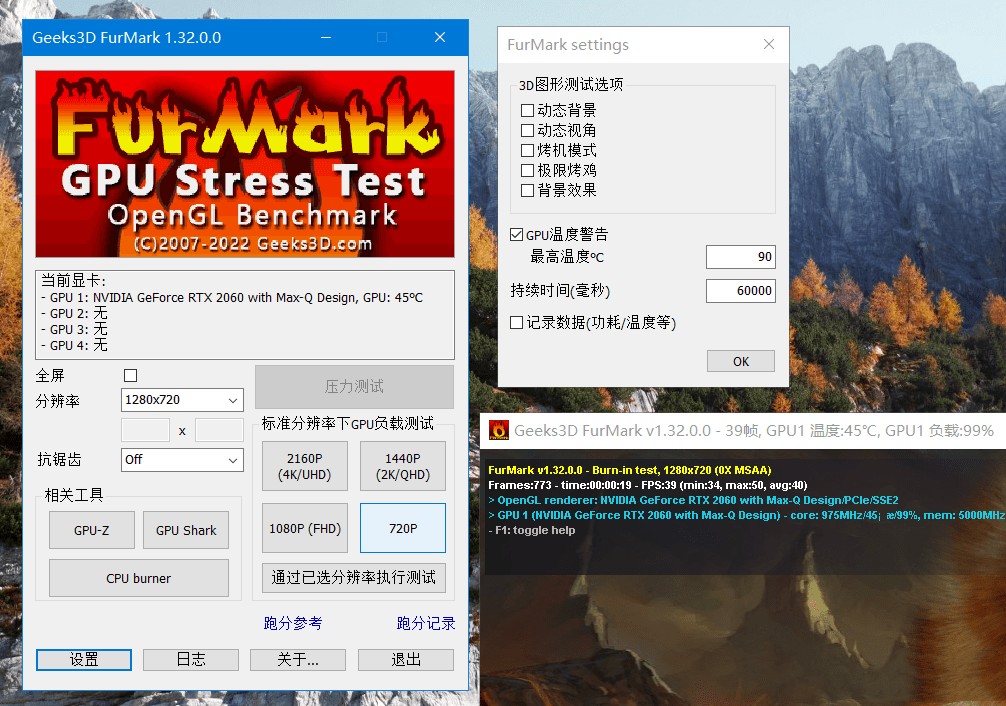Launch the CPU burner tool

pyautogui.click(x=139, y=578)
